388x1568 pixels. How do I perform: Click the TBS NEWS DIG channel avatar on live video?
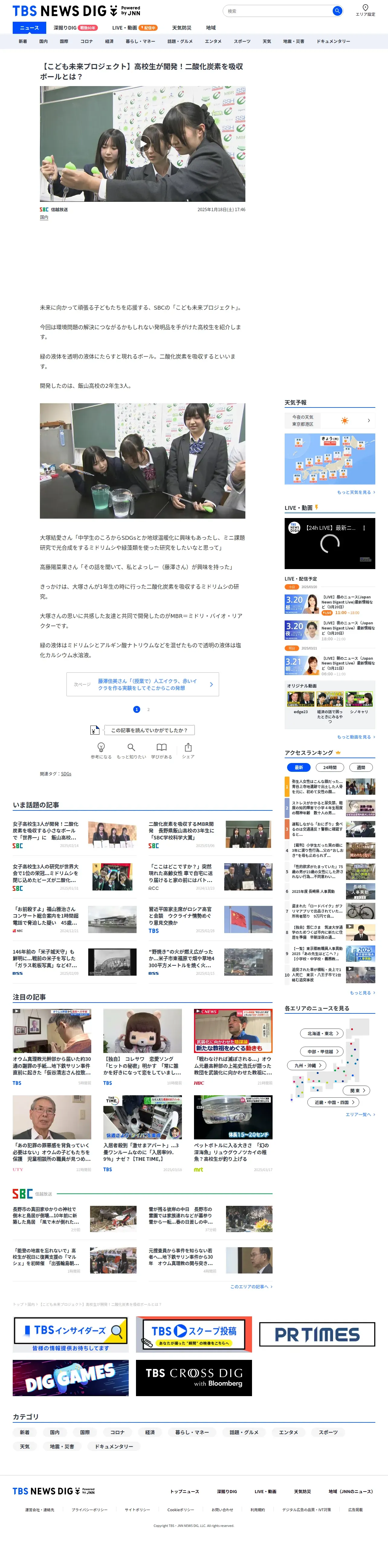pos(295,528)
